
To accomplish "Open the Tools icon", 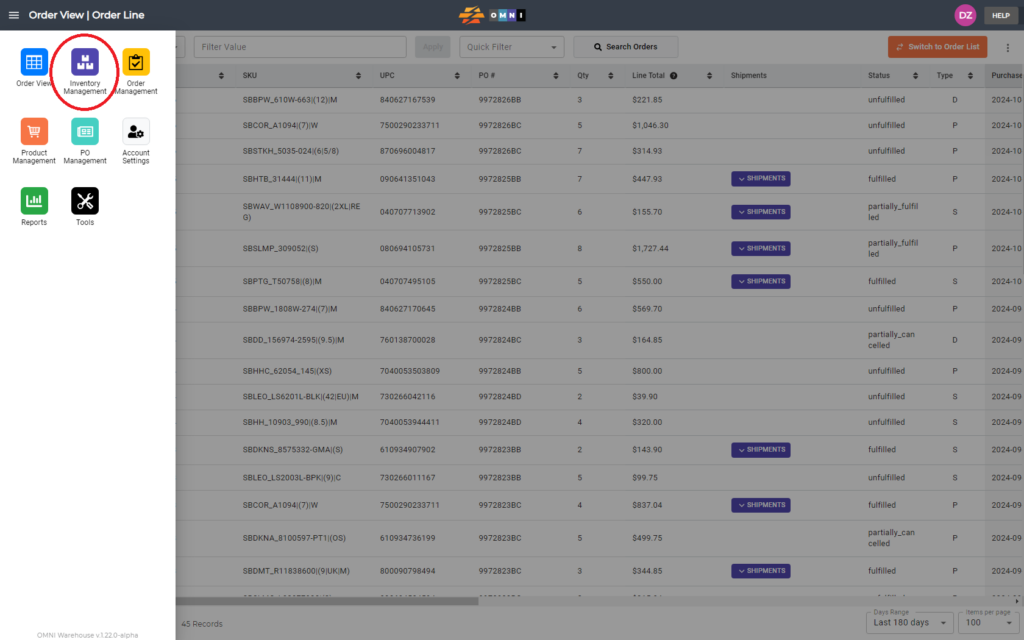I will click(x=85, y=201).
